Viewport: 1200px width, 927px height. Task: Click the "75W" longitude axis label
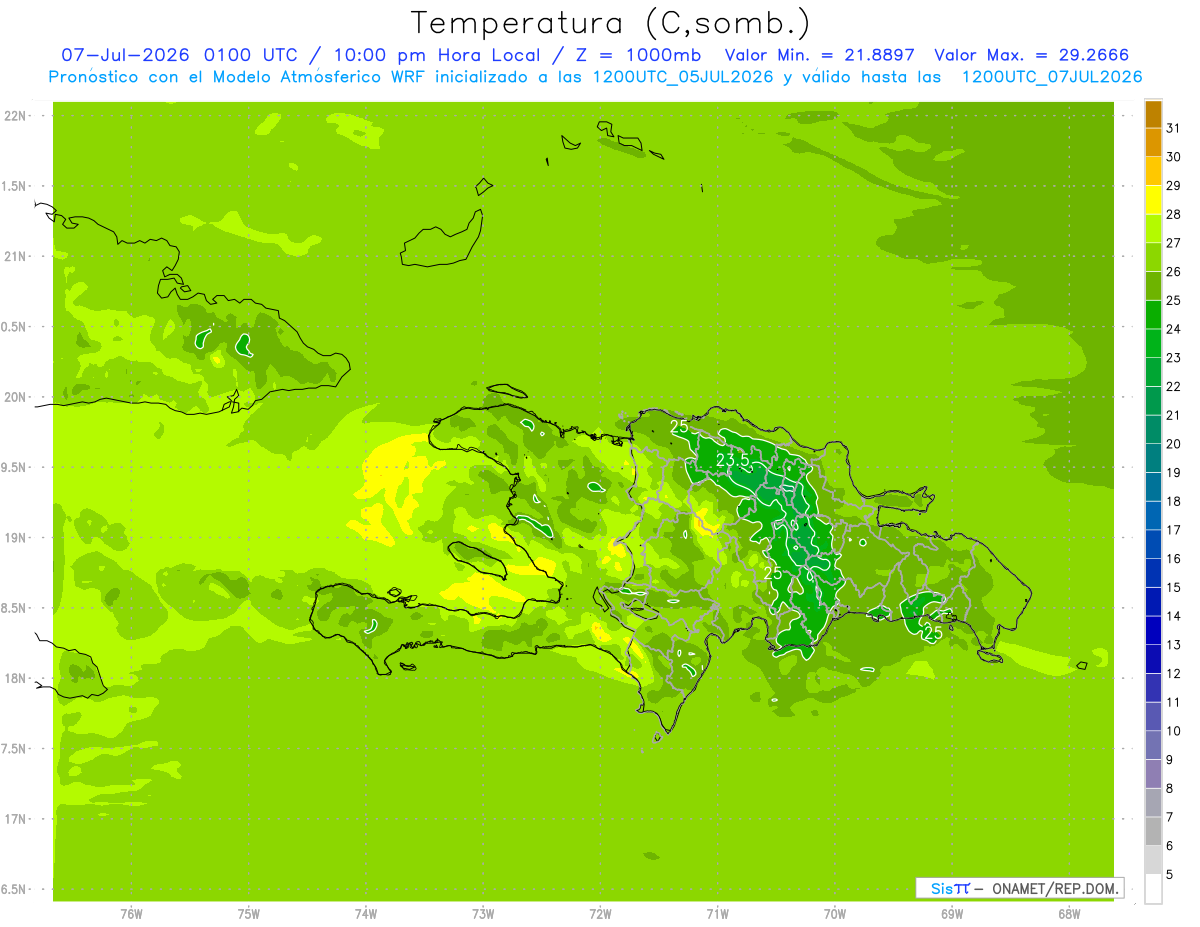tap(248, 913)
